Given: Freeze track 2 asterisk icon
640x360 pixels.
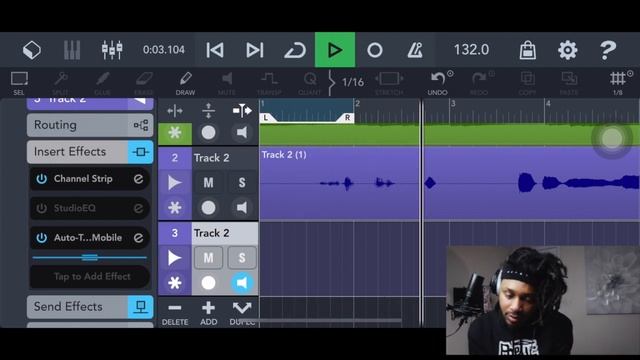Looking at the screenshot, I should point(175,208).
